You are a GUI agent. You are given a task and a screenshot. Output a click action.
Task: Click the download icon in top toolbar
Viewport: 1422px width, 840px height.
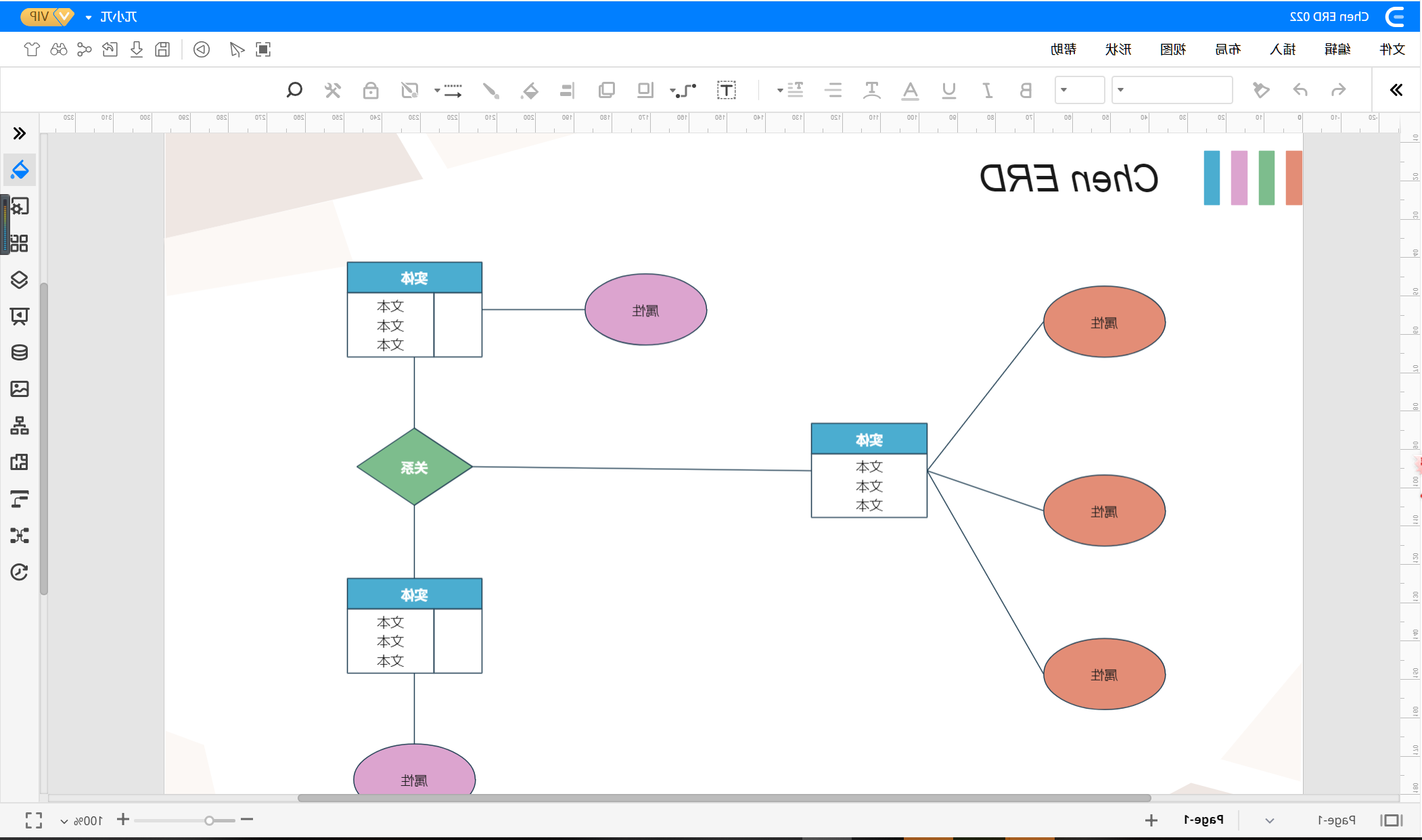coord(137,49)
